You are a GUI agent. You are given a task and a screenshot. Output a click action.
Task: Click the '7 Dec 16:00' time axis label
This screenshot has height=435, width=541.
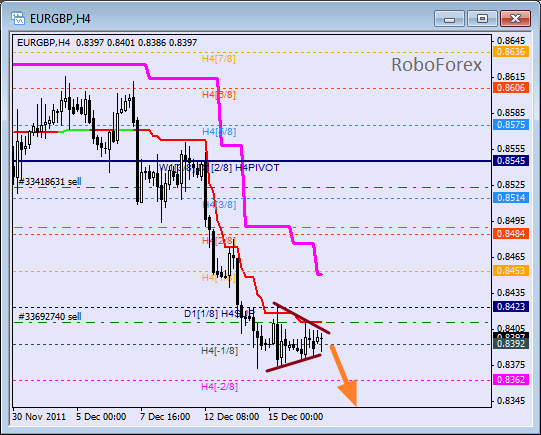click(x=165, y=417)
